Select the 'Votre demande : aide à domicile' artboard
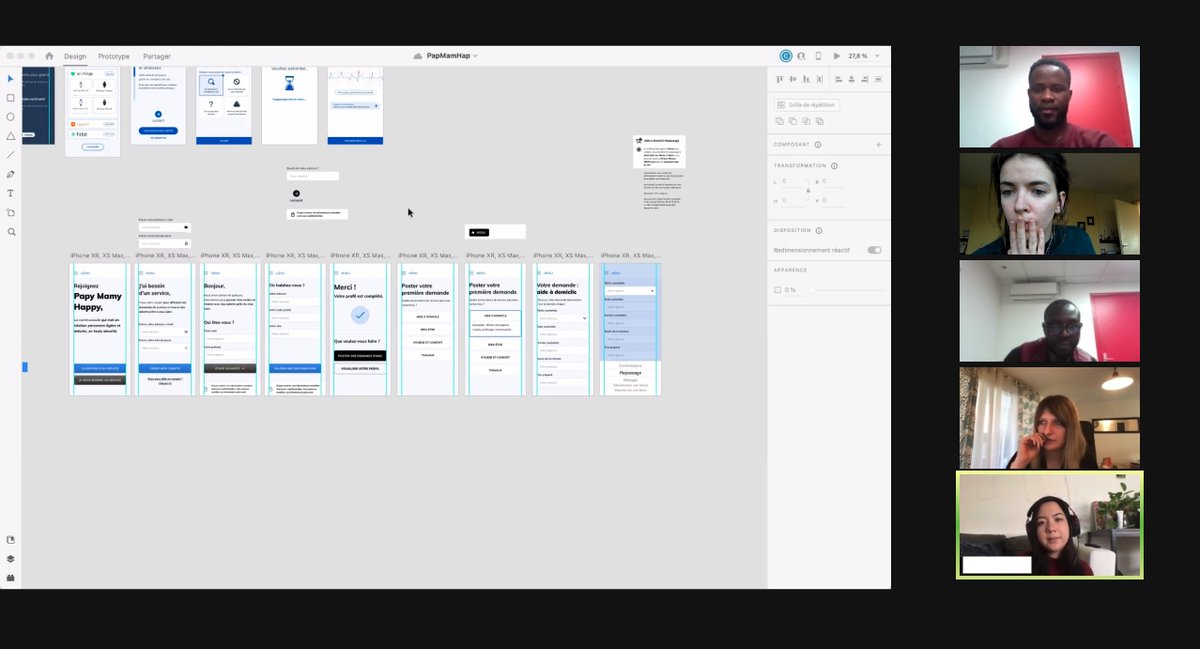This screenshot has height=649, width=1200. click(x=563, y=329)
